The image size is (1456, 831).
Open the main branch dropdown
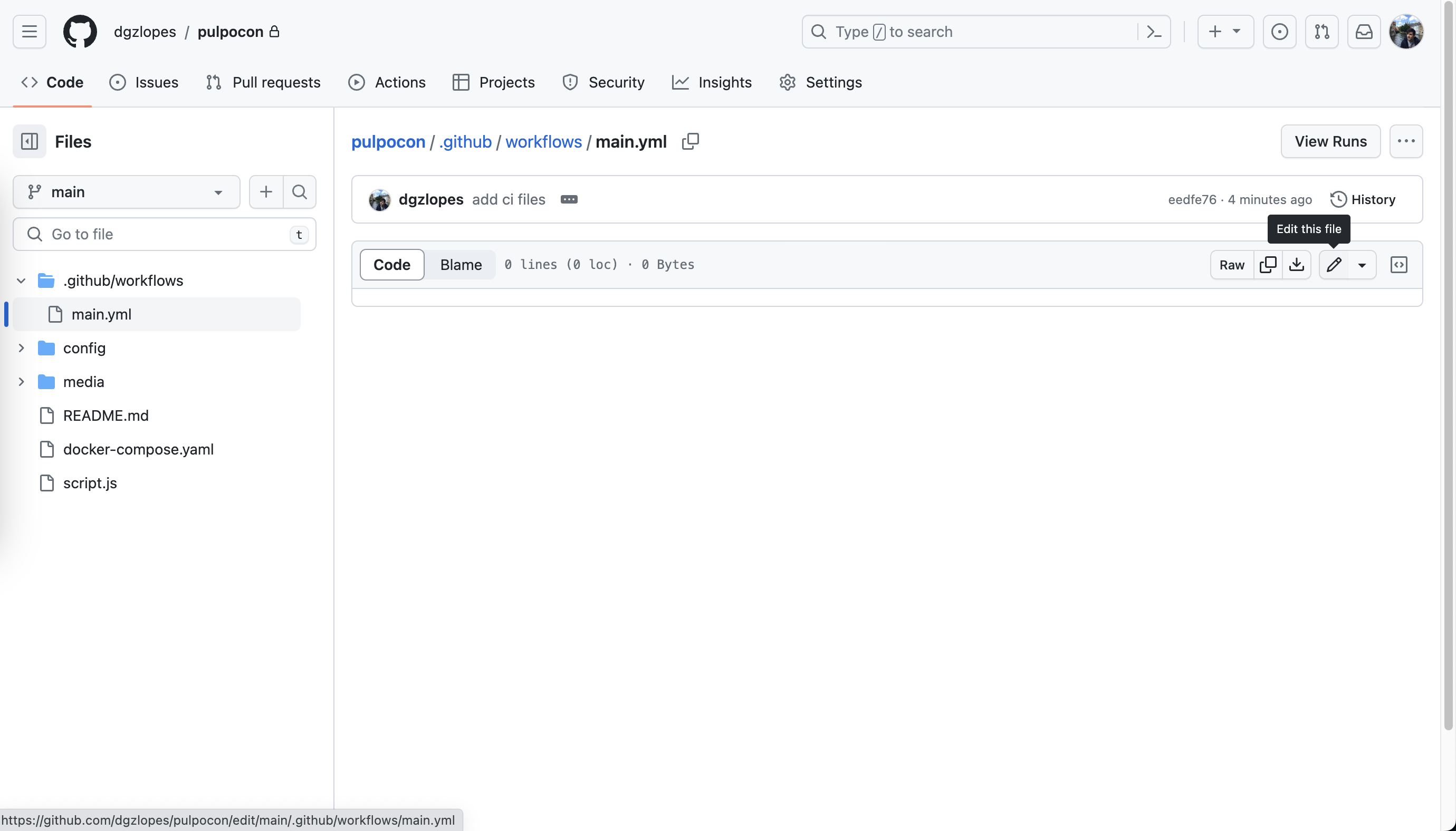tap(126, 192)
